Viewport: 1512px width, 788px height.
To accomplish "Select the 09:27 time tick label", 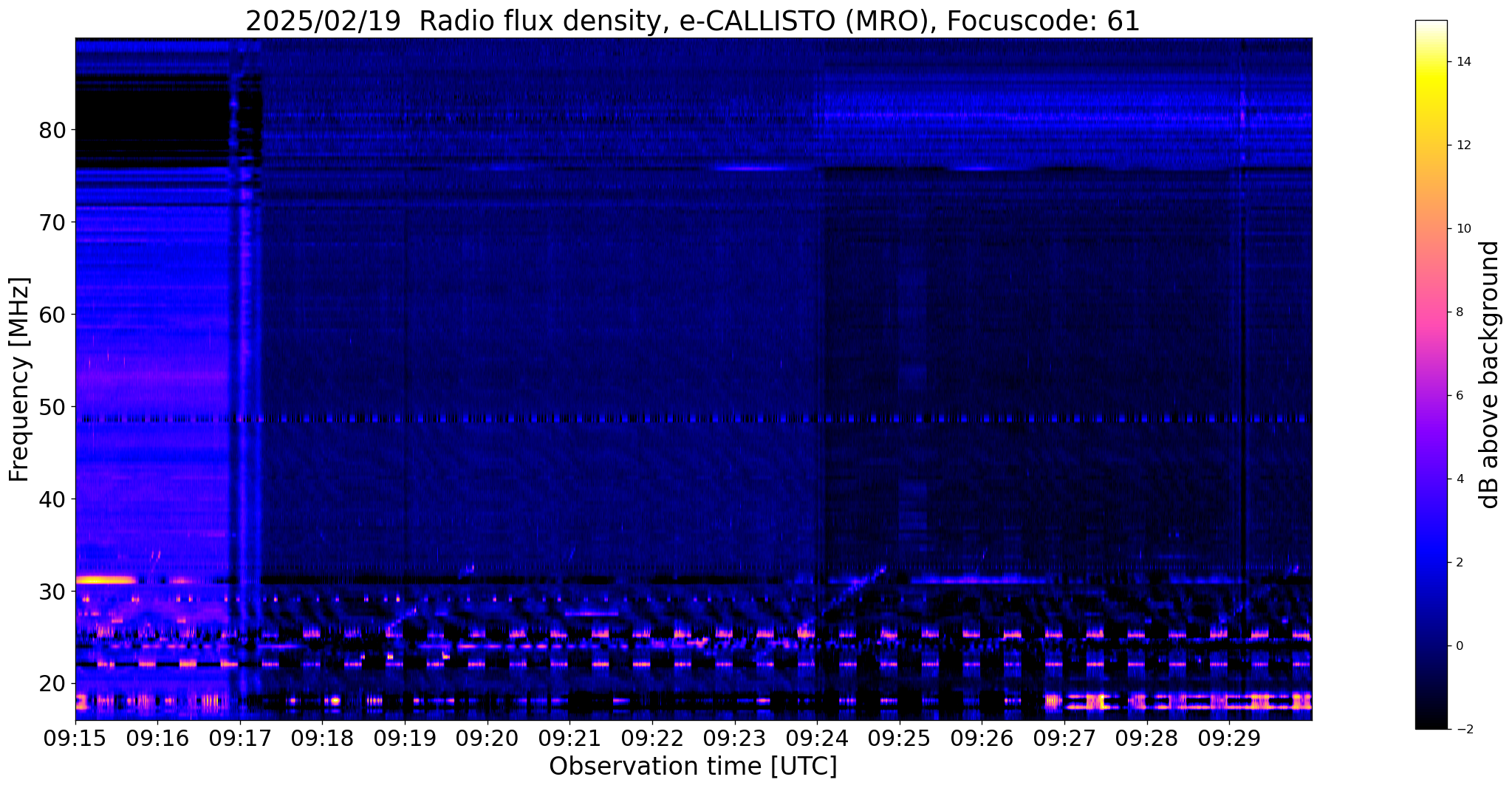I will [1064, 739].
